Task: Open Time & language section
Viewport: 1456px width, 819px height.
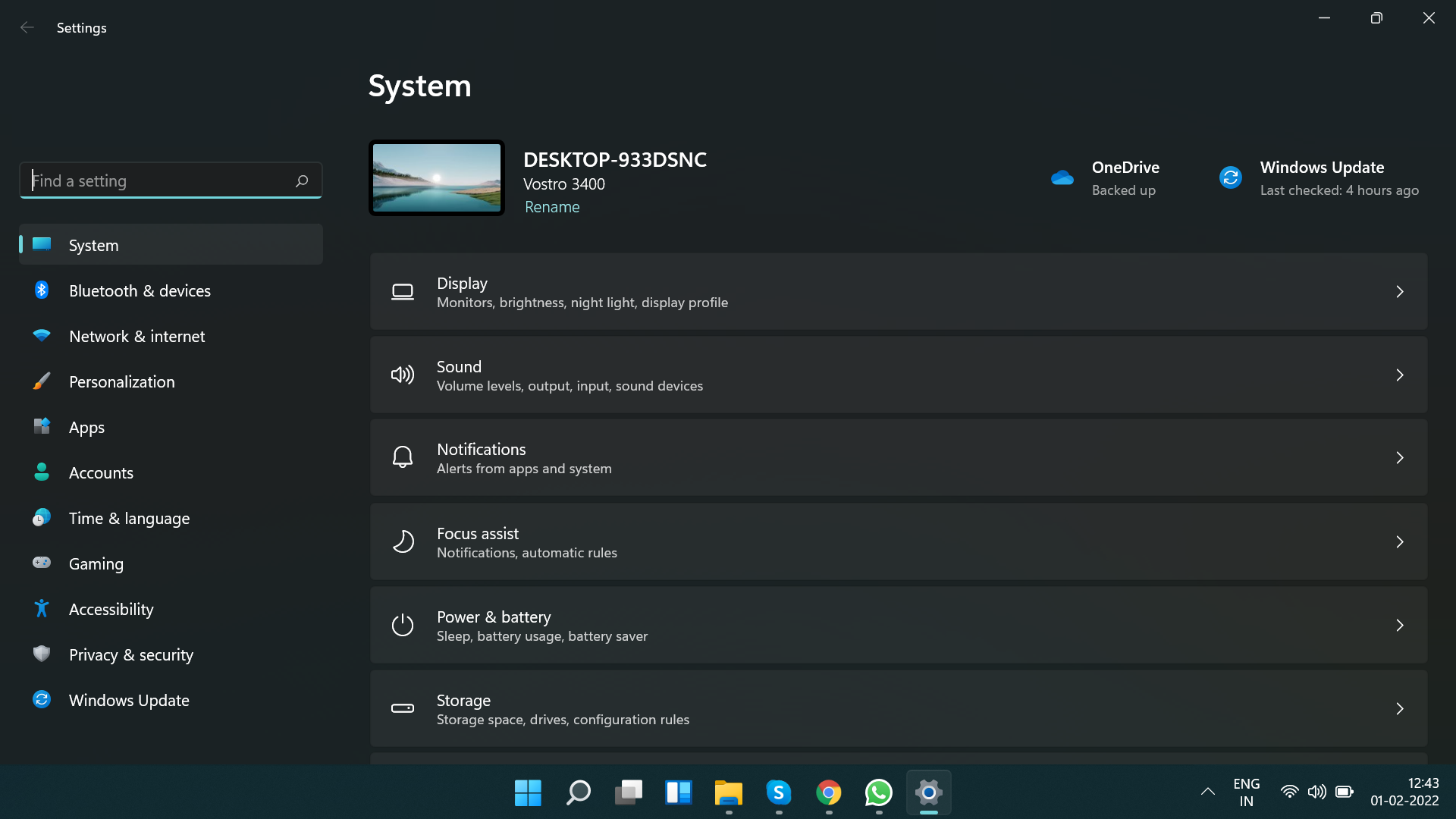Action: click(x=129, y=519)
